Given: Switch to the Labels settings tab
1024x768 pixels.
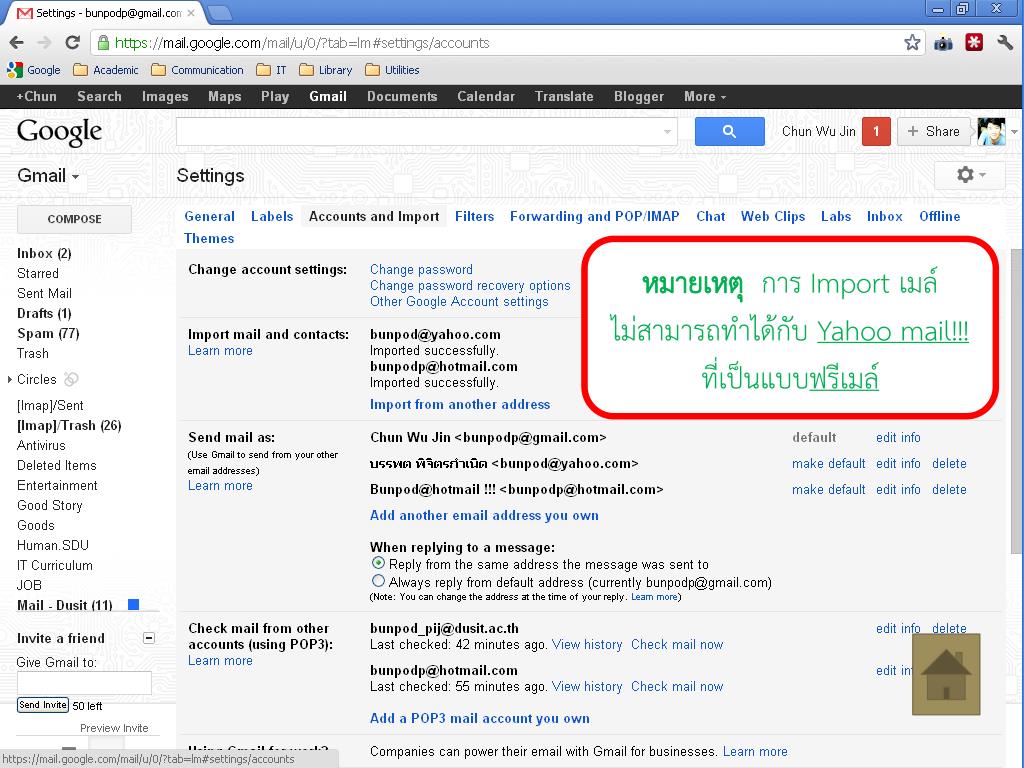Looking at the screenshot, I should click(x=272, y=217).
